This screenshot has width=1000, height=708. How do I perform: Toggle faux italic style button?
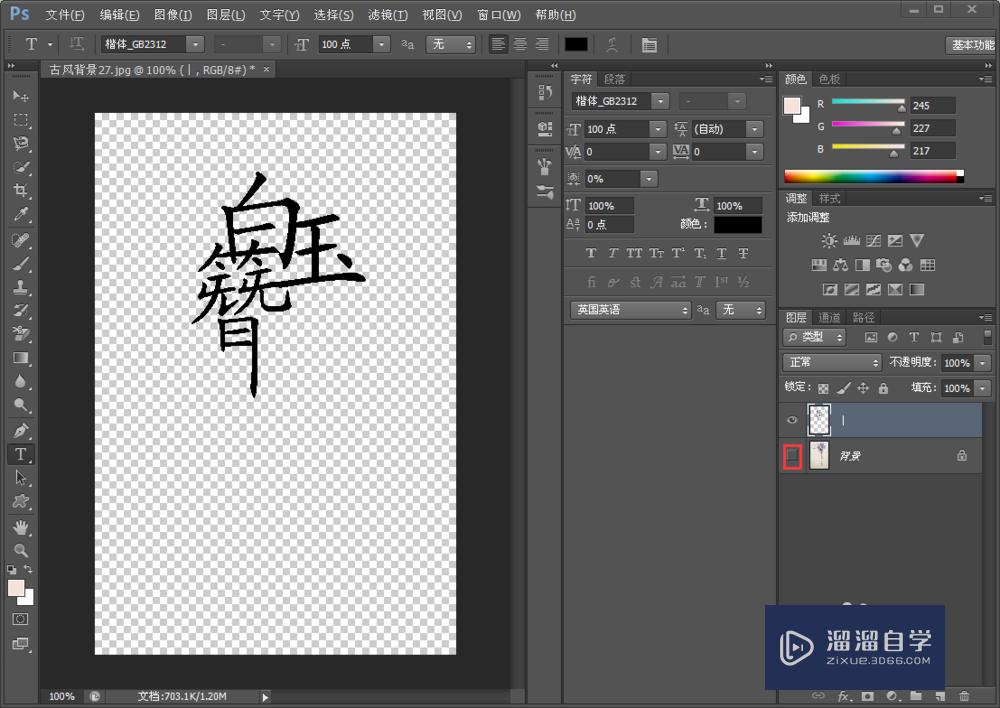pyautogui.click(x=613, y=253)
